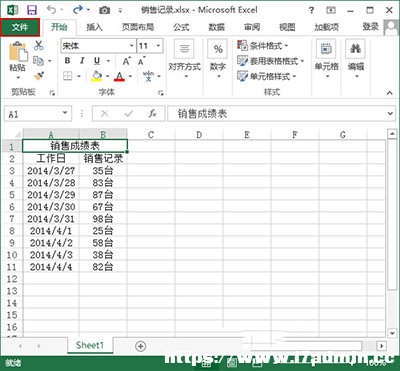Switch to the 视图 view tab
The image size is (400, 371).
pyautogui.click(x=287, y=27)
